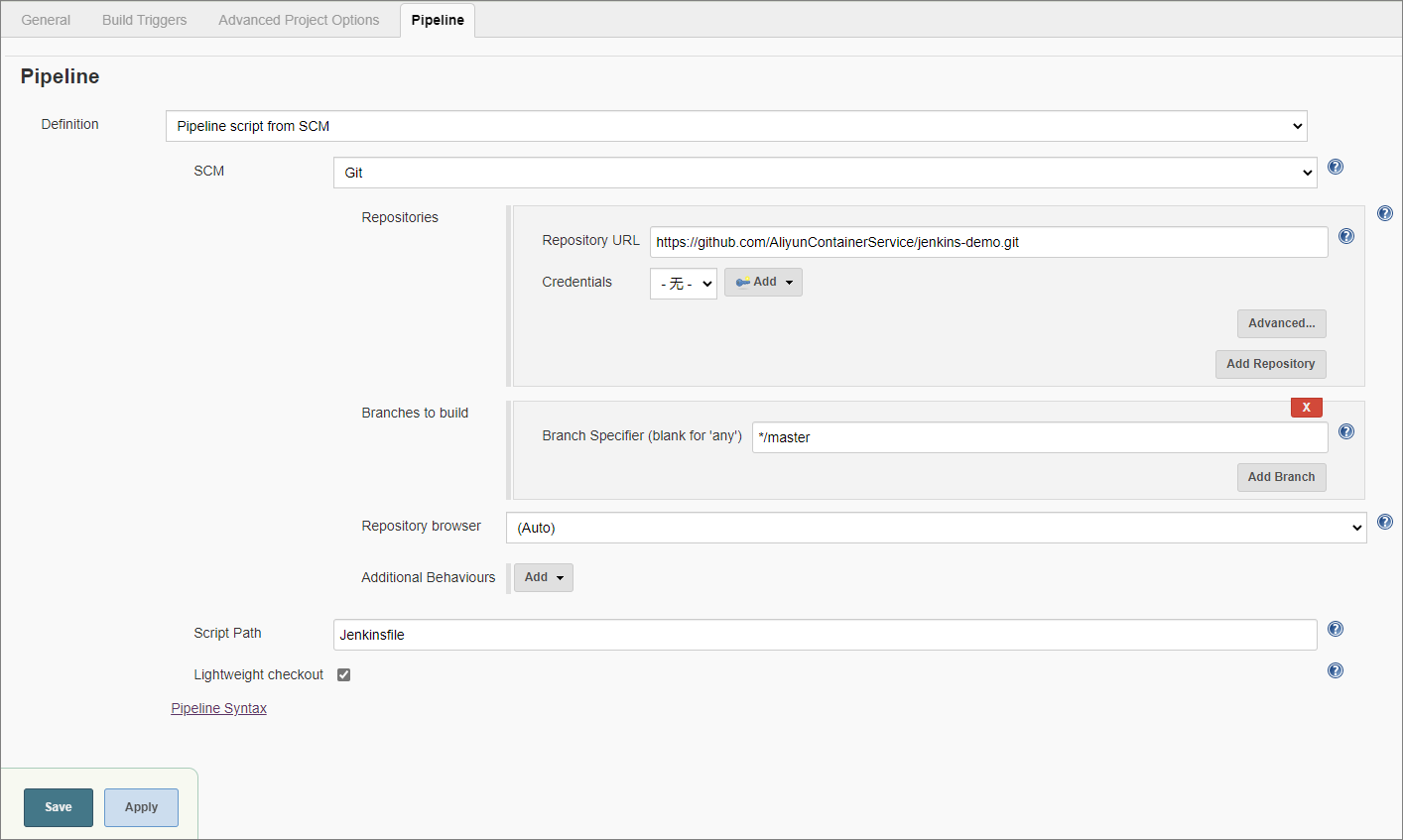Screen dimensions: 1403x840
Task: Save the pipeline configuration
Action: pos(59,807)
